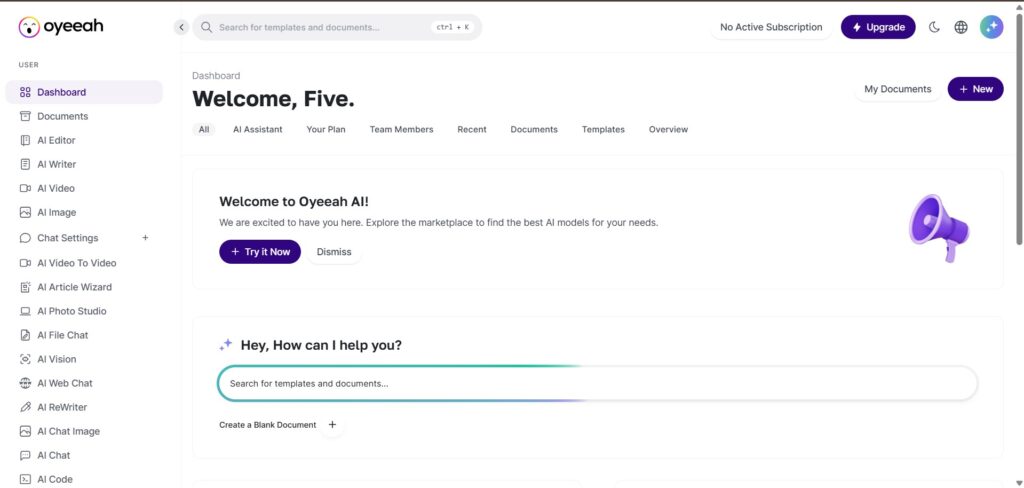Click the assistant search input field

[598, 383]
